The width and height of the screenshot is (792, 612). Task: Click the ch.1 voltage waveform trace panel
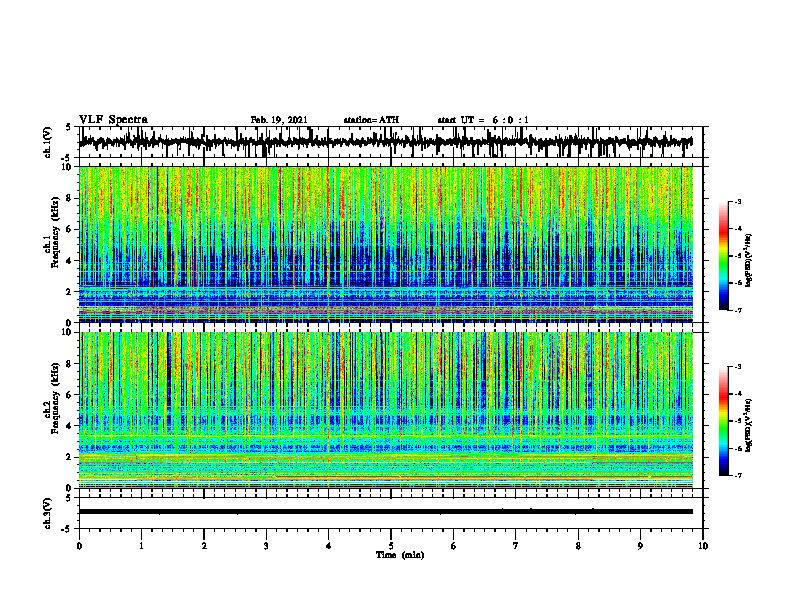pos(391,142)
